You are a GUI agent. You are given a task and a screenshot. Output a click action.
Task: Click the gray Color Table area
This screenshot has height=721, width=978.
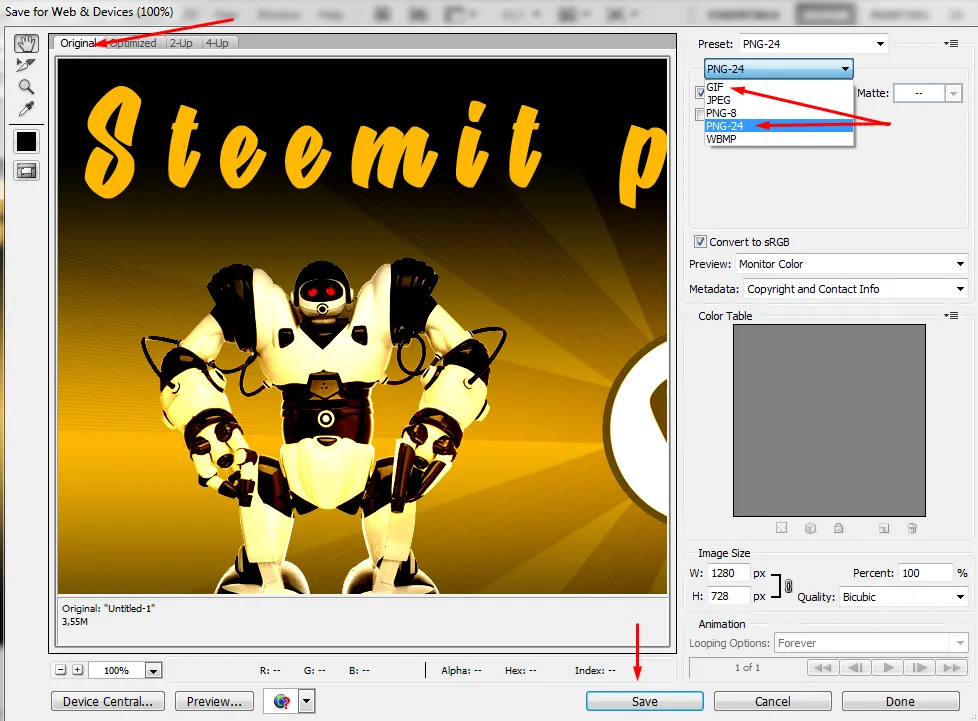(x=829, y=420)
